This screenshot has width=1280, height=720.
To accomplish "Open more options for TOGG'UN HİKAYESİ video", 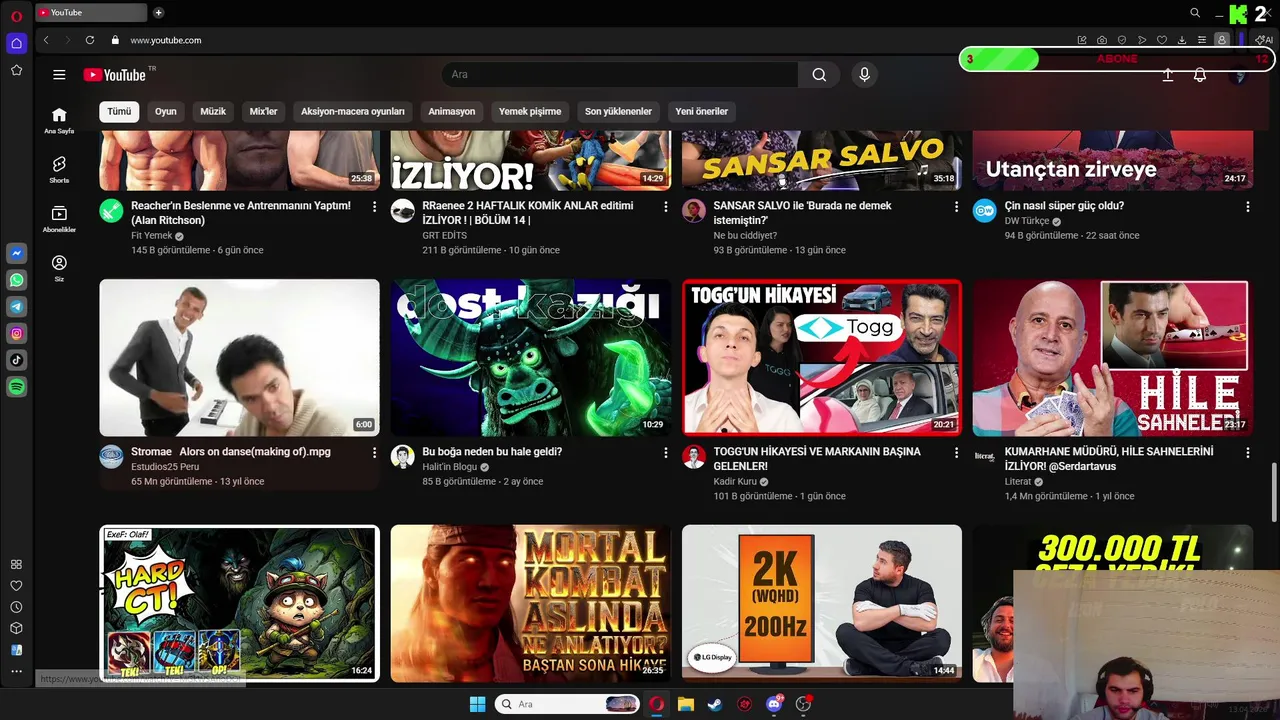I will coord(957,453).
